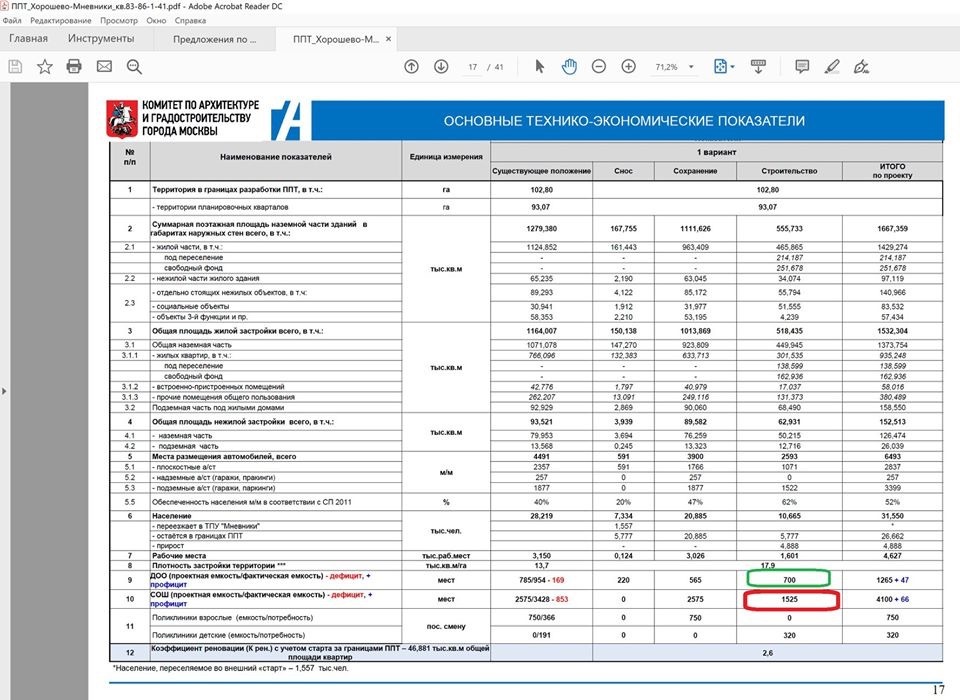Click column header Снос

[x=623, y=171]
